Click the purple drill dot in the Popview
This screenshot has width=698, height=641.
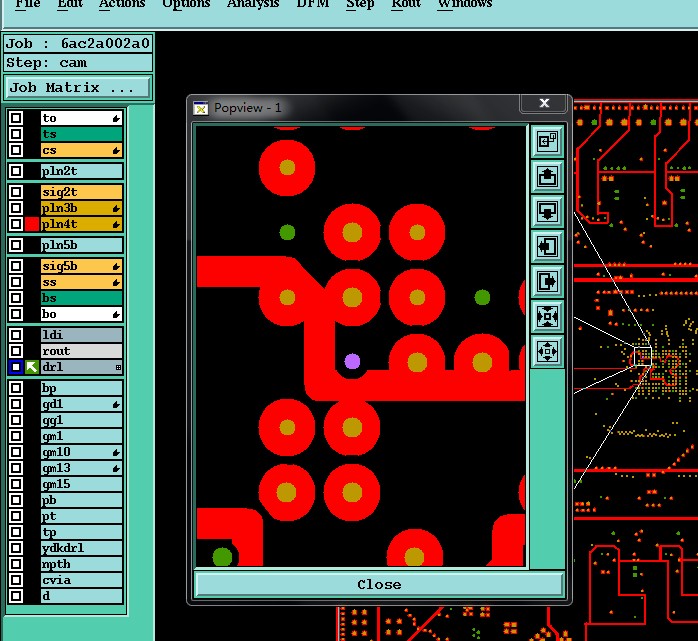click(x=352, y=361)
